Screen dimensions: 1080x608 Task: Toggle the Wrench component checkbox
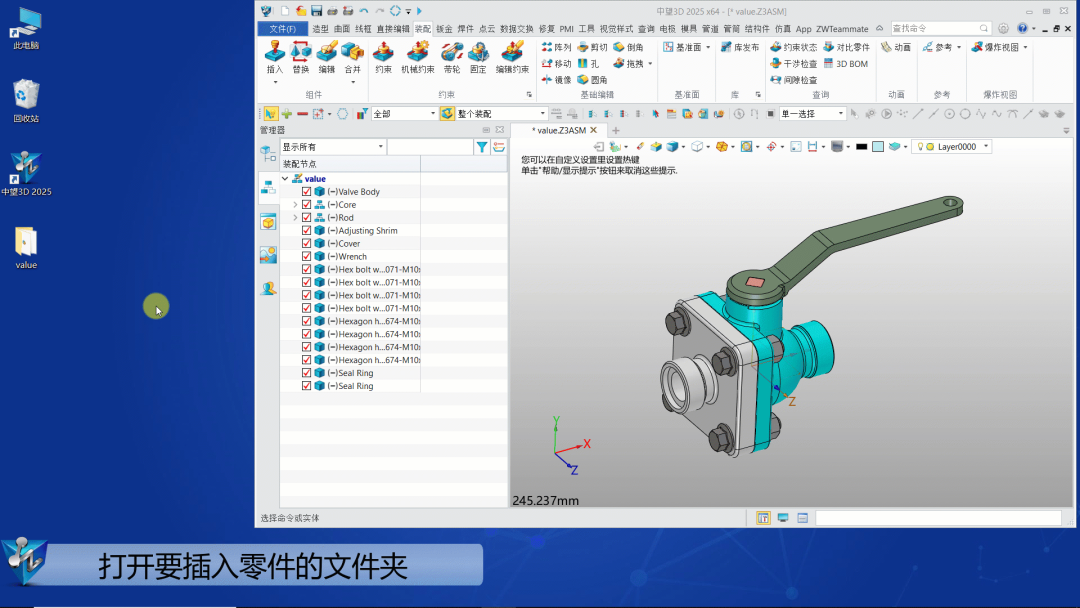pyautogui.click(x=307, y=257)
